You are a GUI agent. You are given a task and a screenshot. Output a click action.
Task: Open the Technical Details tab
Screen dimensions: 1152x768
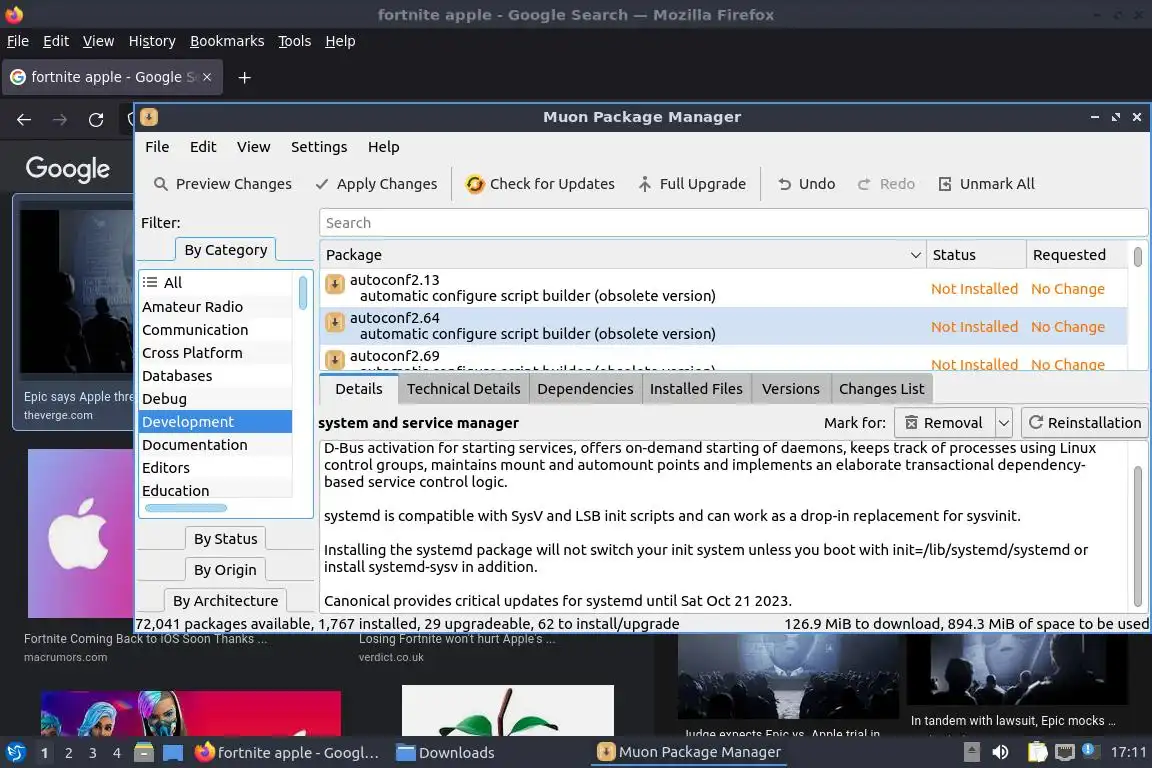(x=464, y=389)
